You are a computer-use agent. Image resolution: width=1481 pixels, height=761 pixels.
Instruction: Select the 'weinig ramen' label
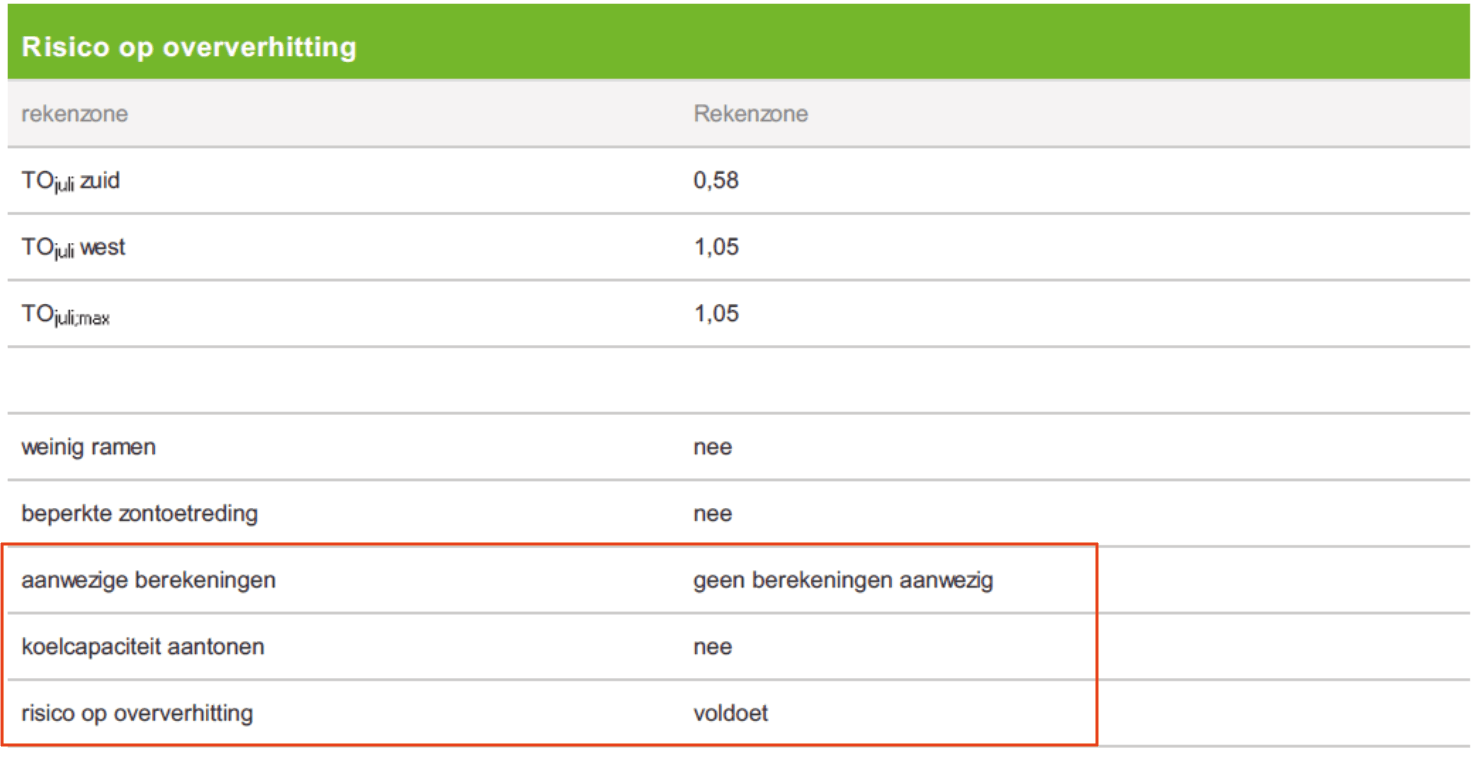click(88, 447)
